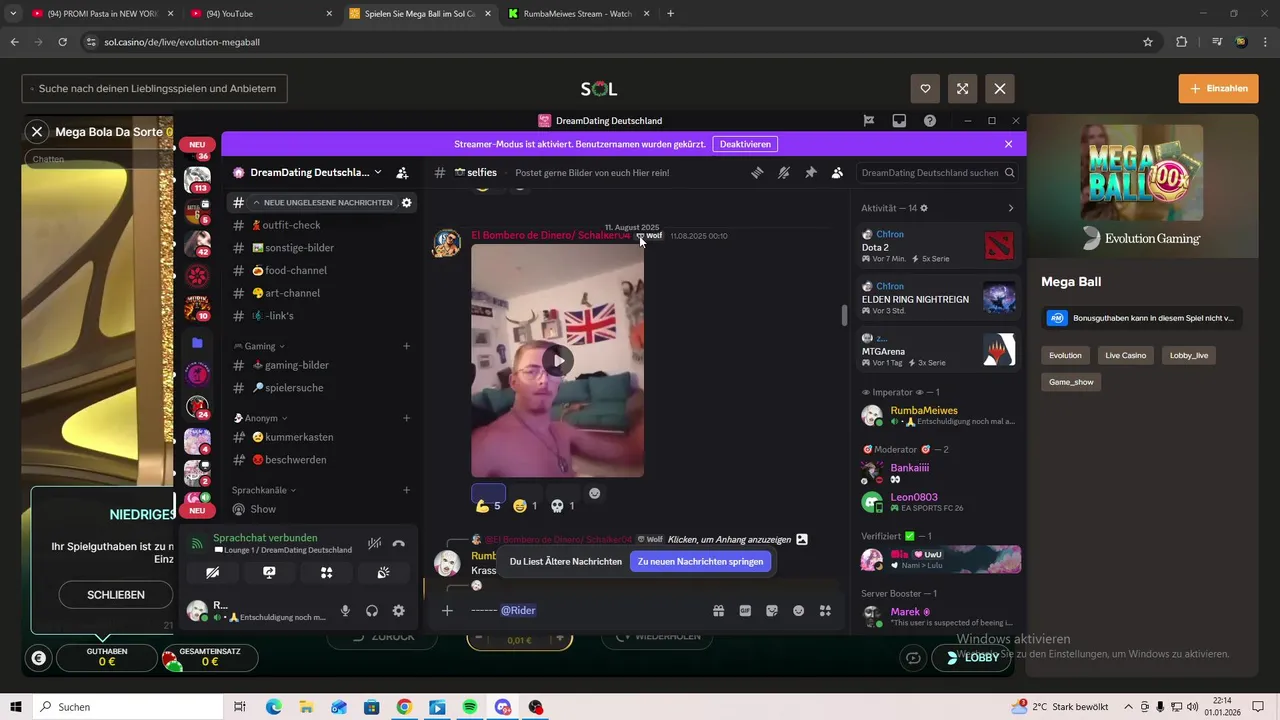
Task: Open notification settings bell in channel header
Action: point(784,172)
